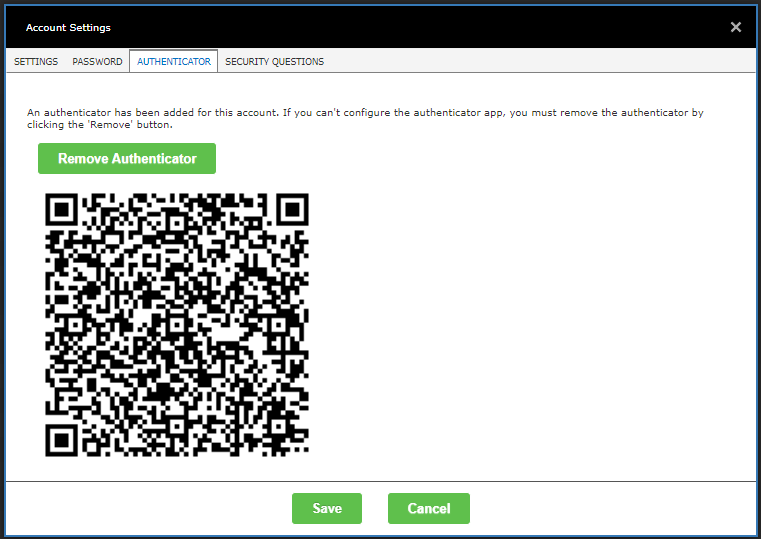
Task: Click the footer gap between Save and Cancel
Action: point(375,508)
